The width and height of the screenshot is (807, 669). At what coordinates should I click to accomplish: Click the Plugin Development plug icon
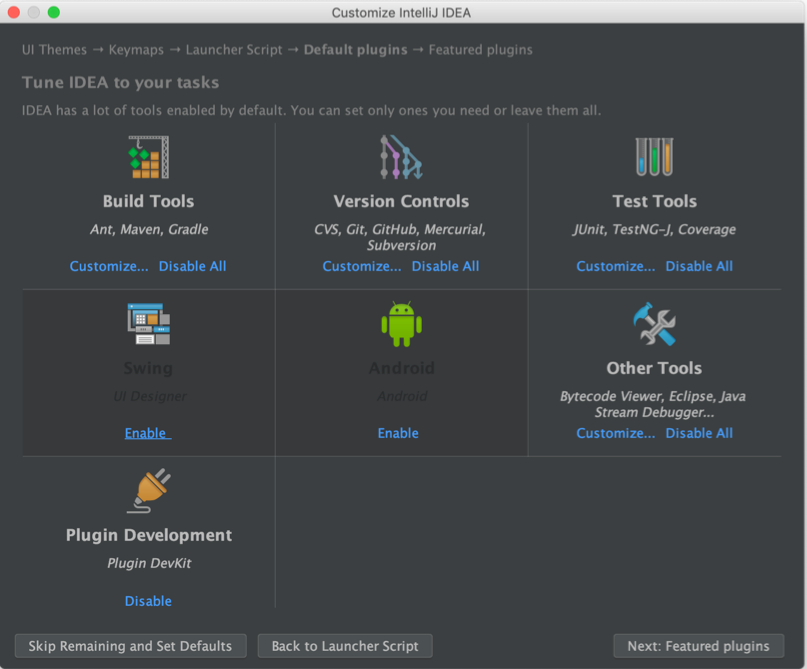(149, 490)
